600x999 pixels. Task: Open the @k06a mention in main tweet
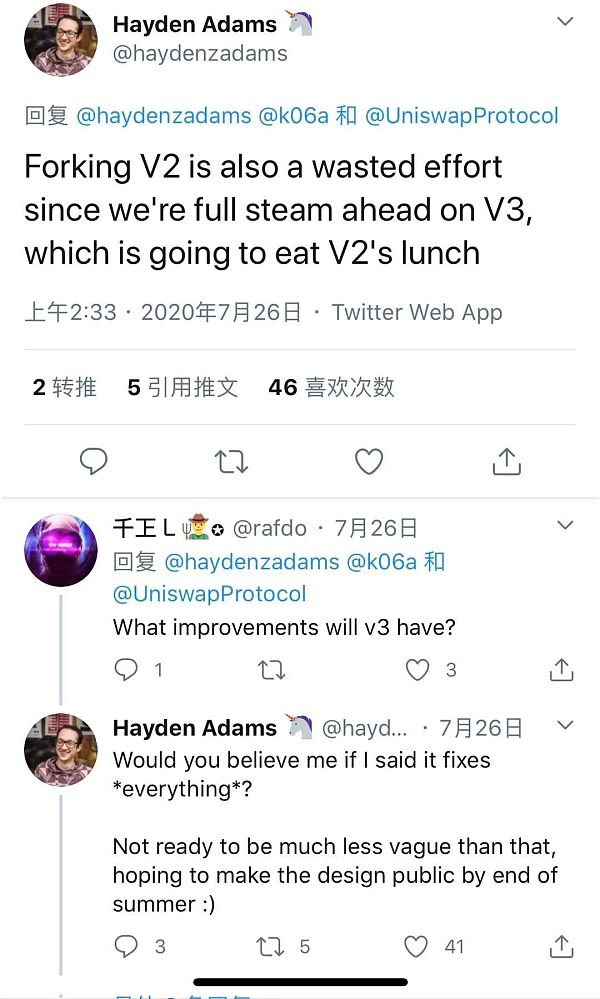coord(293,116)
